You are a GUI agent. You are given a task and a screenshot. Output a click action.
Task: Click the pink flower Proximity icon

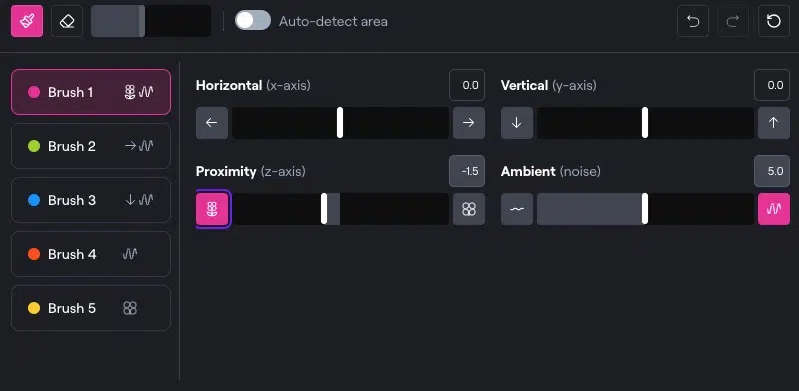point(212,209)
